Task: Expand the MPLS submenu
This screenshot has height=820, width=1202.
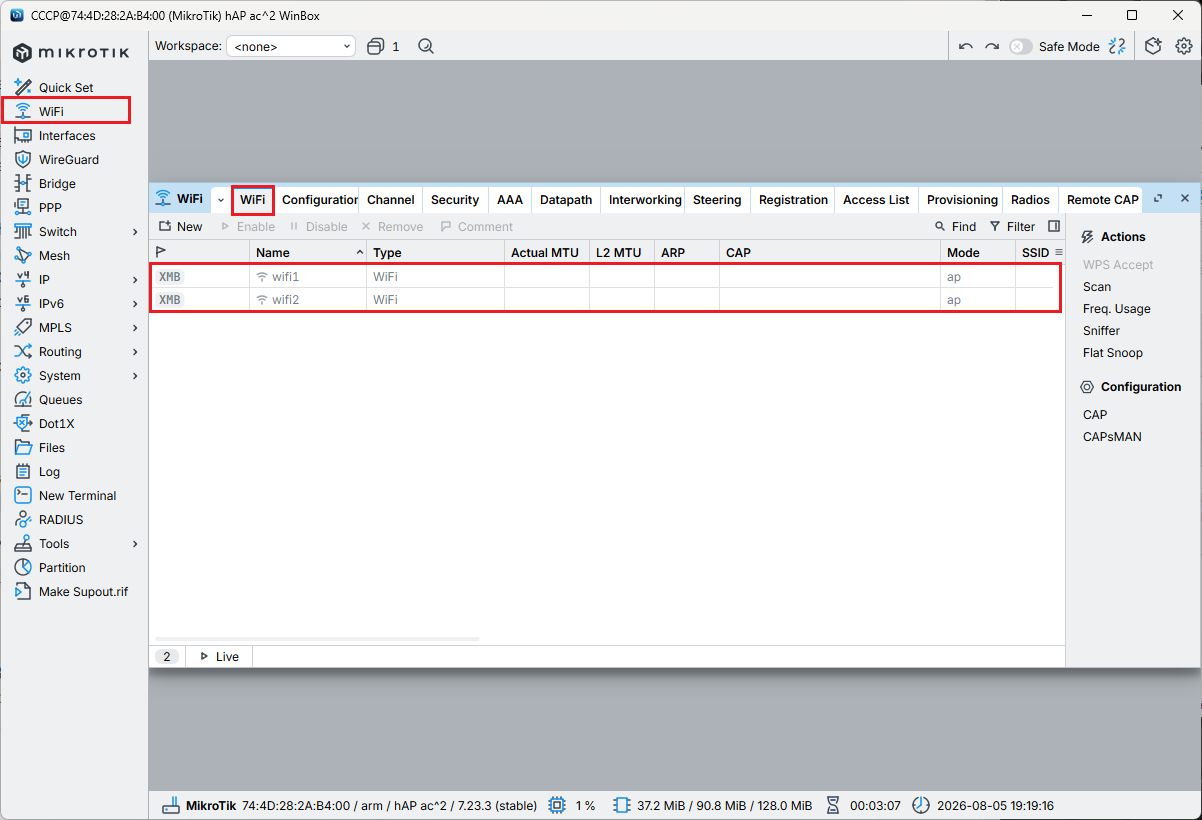Action: (135, 328)
